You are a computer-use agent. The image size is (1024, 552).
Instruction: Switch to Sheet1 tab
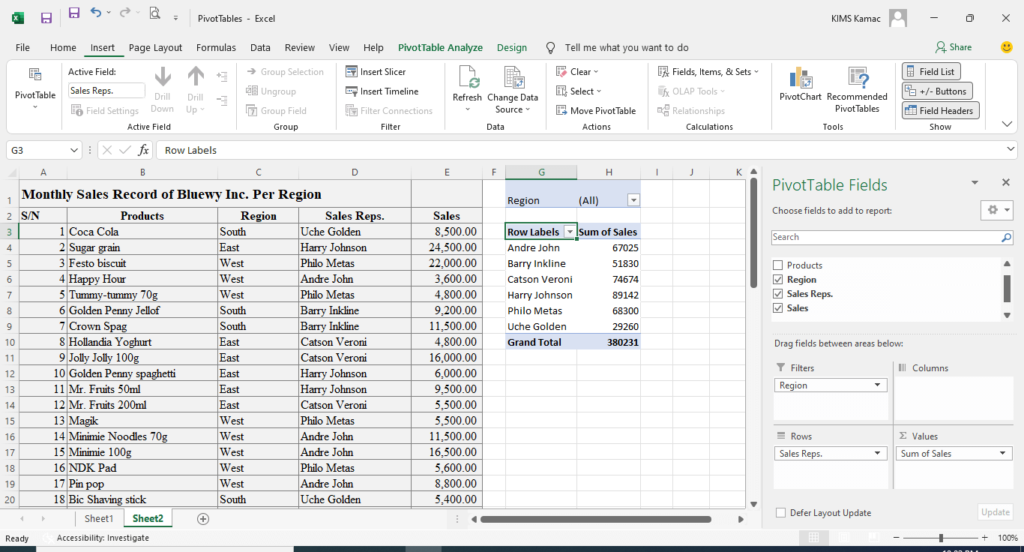coord(99,519)
